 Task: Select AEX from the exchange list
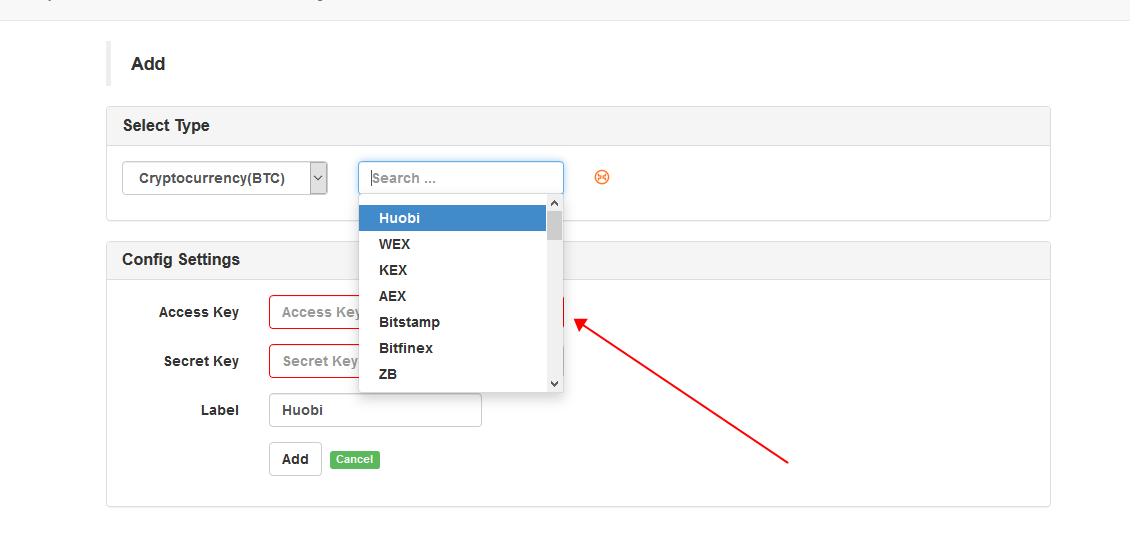[453, 296]
